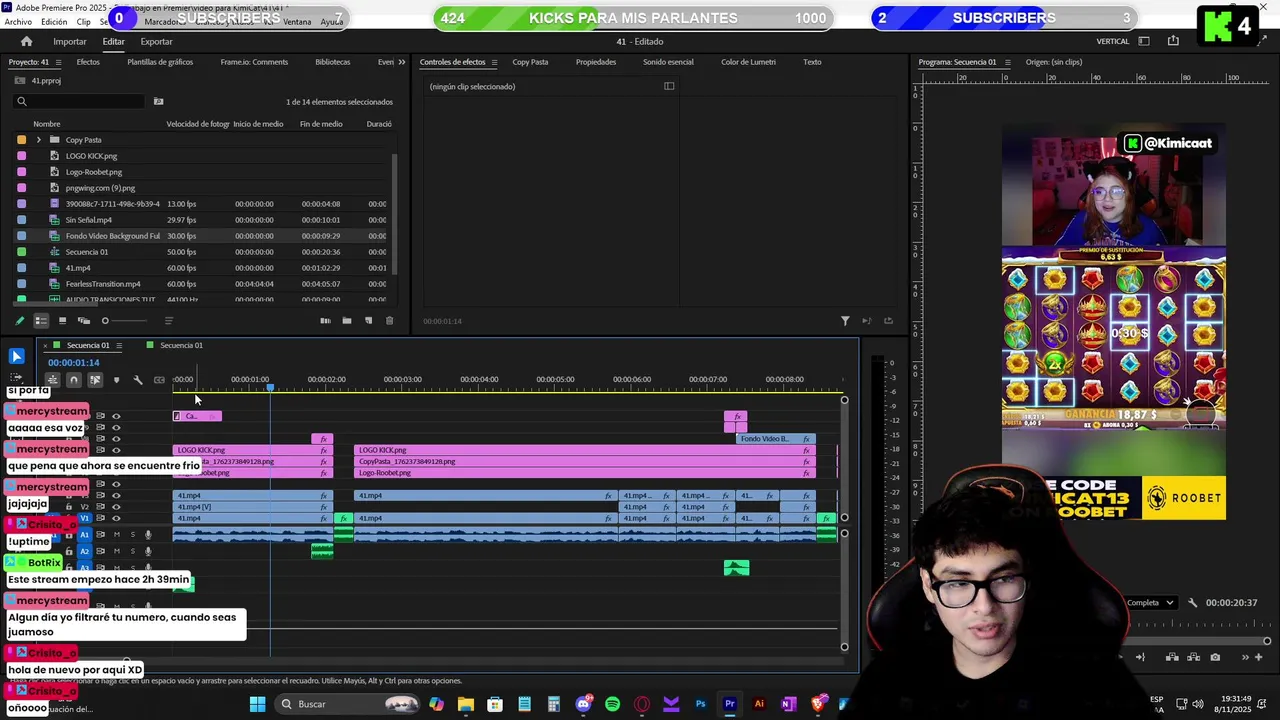1280x720 pixels.
Task: Open the Bibliotecas tab
Action: coord(332,62)
